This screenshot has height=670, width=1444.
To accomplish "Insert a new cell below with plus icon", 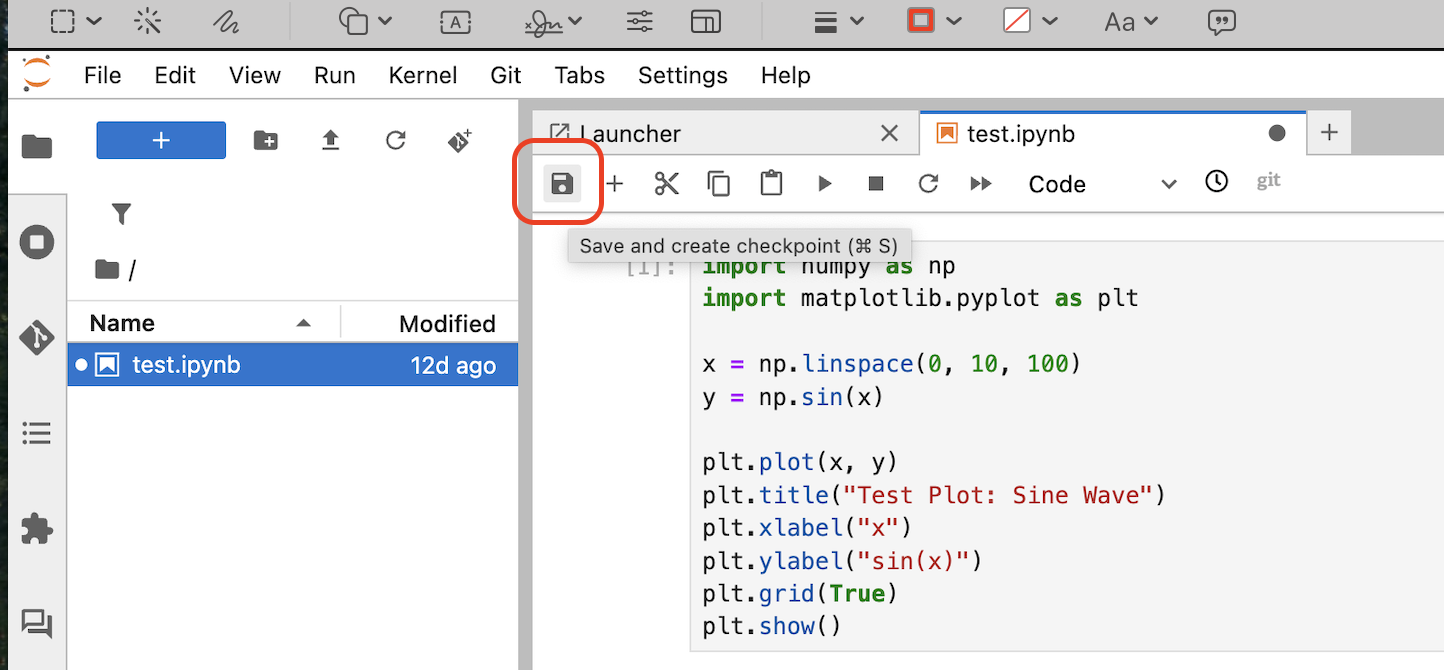I will coord(615,183).
